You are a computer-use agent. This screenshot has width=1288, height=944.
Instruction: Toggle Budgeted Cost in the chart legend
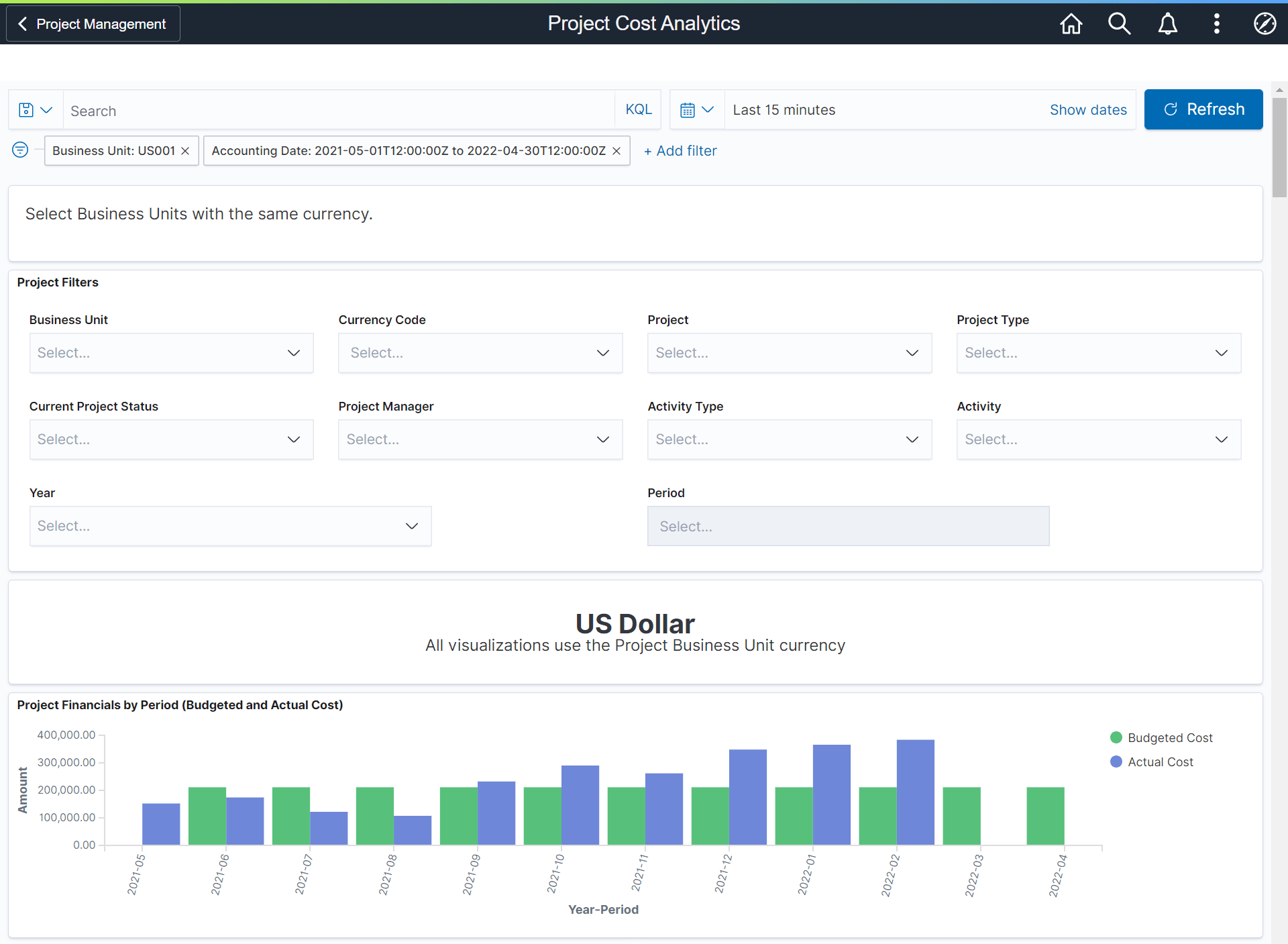[1161, 737]
